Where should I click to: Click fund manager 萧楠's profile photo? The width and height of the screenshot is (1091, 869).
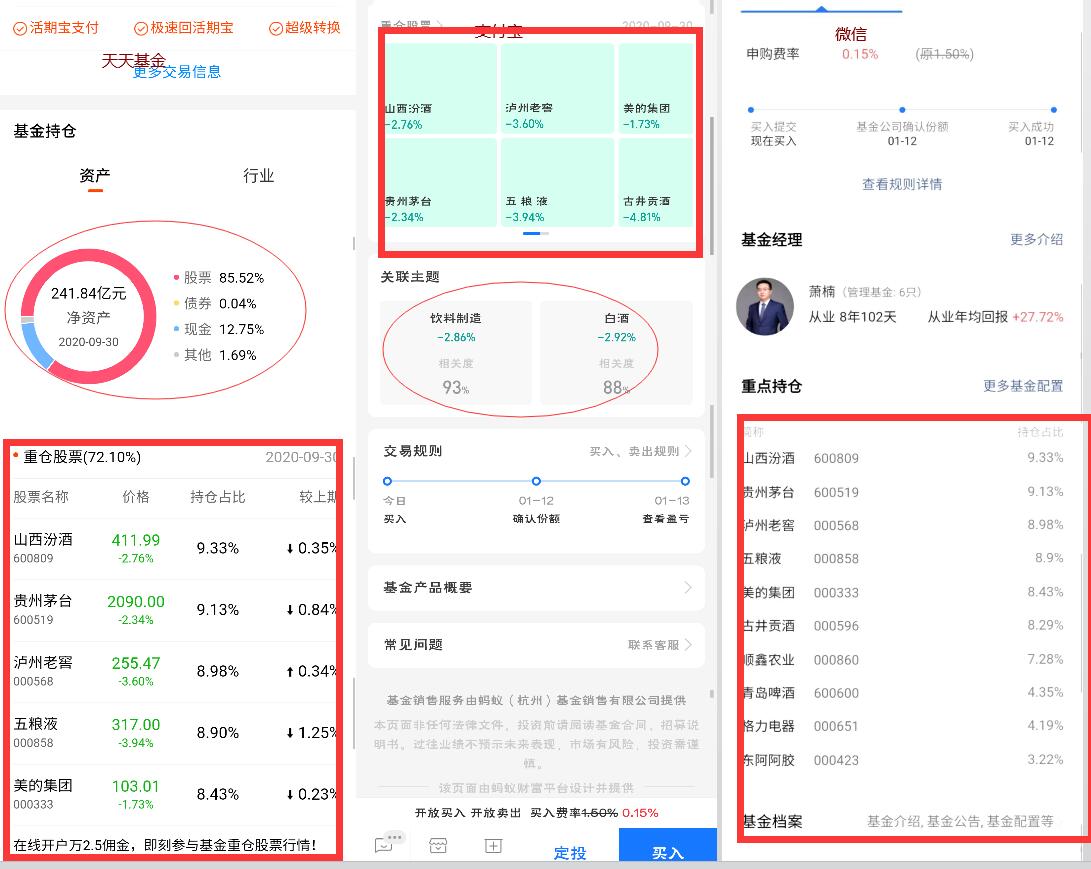click(x=766, y=306)
